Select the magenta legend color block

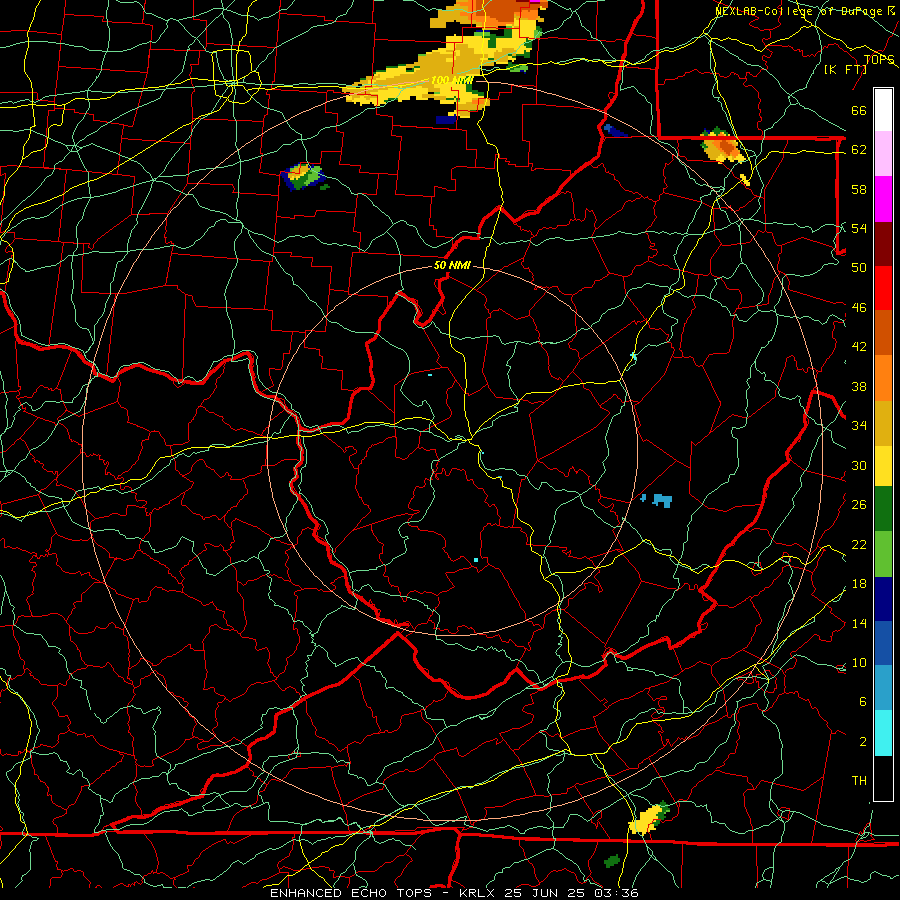point(883,199)
